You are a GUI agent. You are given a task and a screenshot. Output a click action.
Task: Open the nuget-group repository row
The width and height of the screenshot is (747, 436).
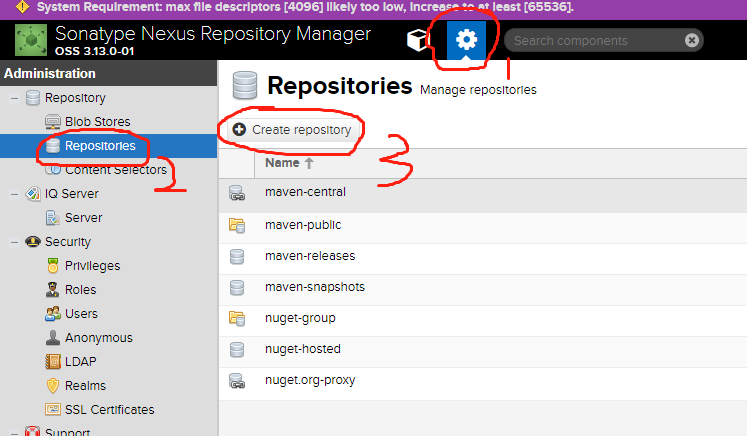point(483,321)
